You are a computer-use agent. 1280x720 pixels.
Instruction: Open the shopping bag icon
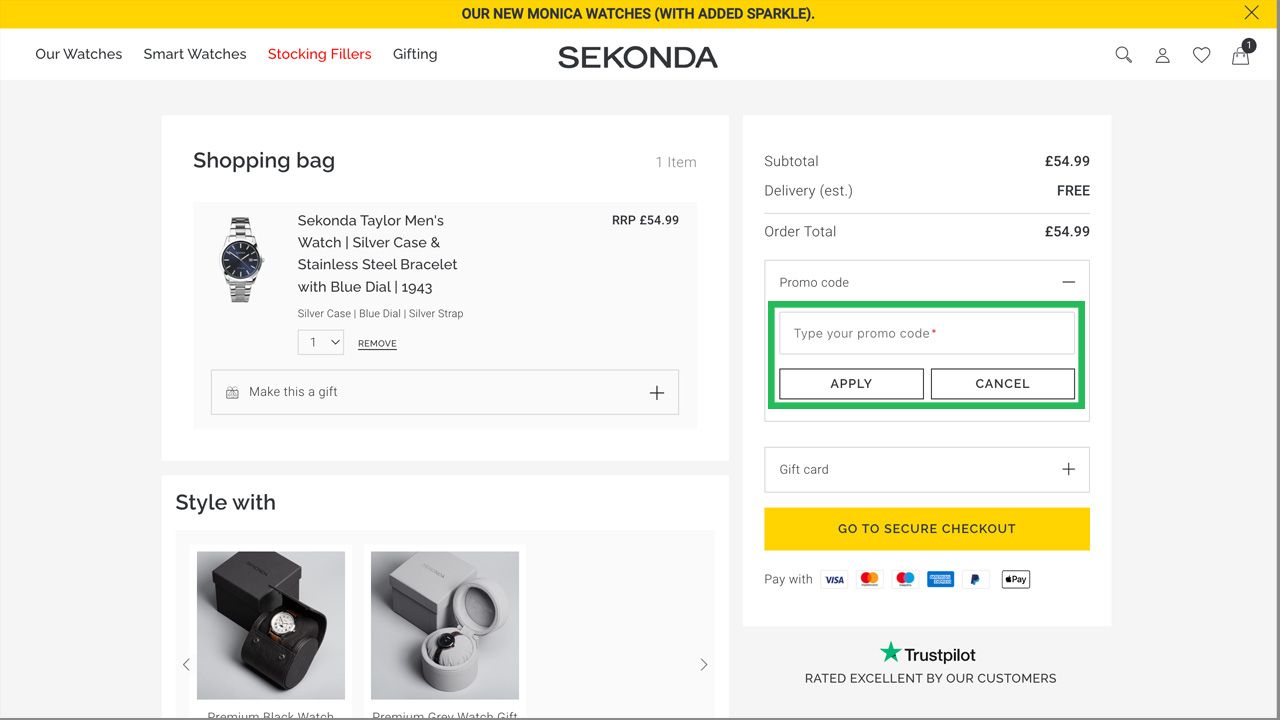pos(1241,55)
